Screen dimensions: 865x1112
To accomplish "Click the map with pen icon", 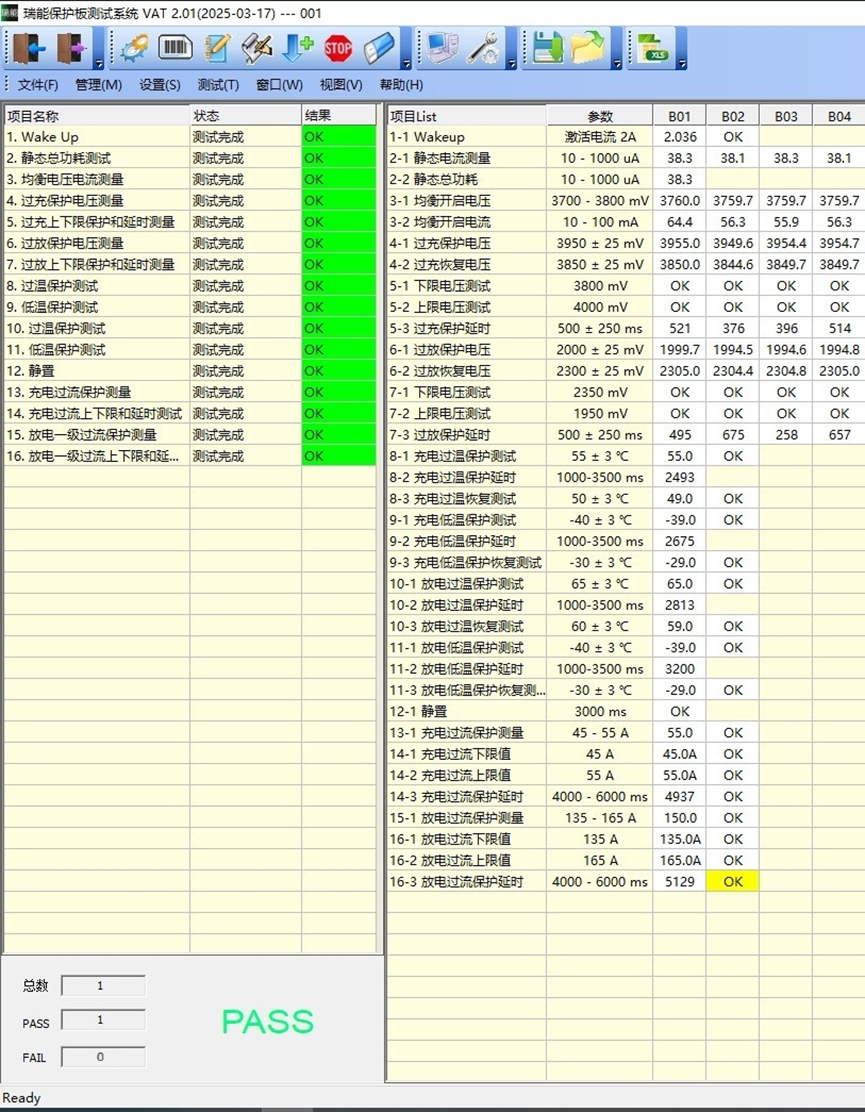I will click(257, 48).
